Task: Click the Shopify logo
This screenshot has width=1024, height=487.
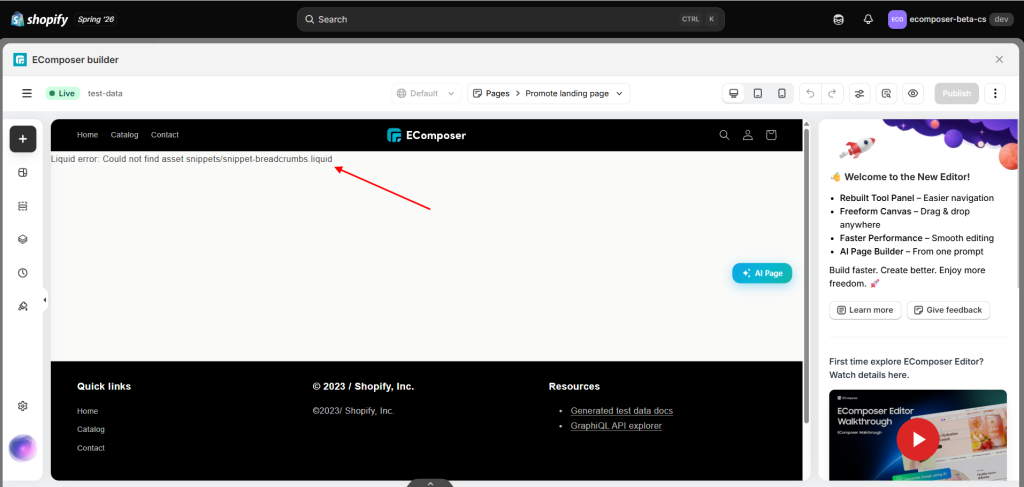Action: tap(39, 20)
